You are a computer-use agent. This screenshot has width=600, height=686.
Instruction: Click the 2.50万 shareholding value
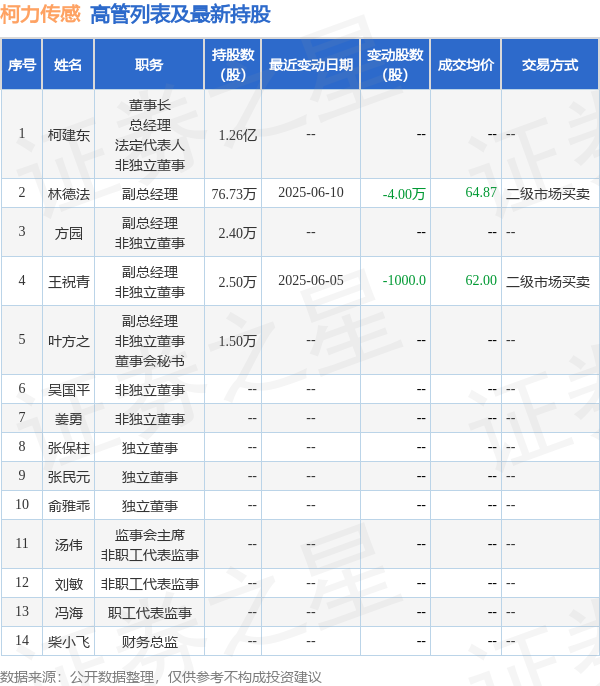point(237,281)
